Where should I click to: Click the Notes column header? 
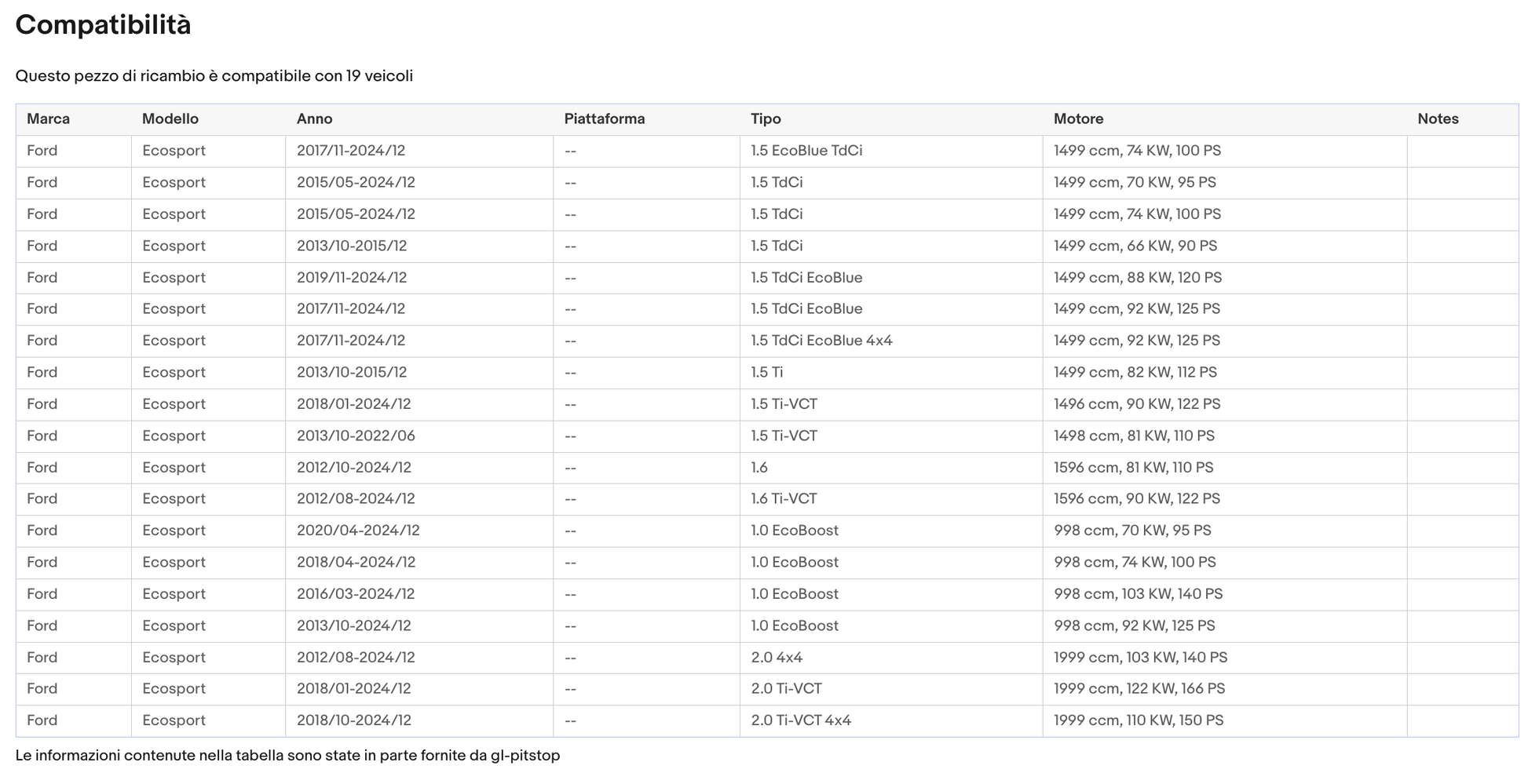pyautogui.click(x=1438, y=119)
